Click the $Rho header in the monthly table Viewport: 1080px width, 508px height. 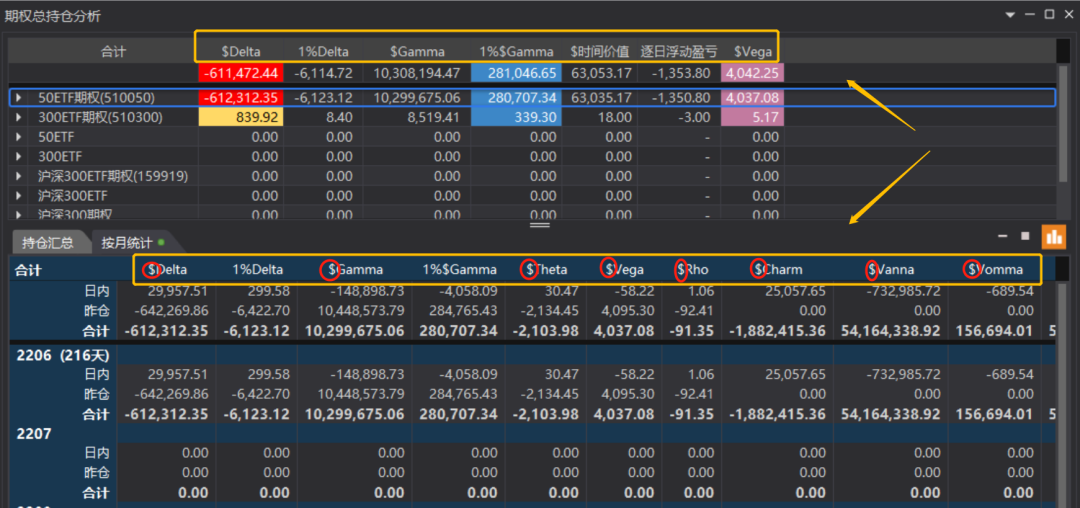click(693, 270)
